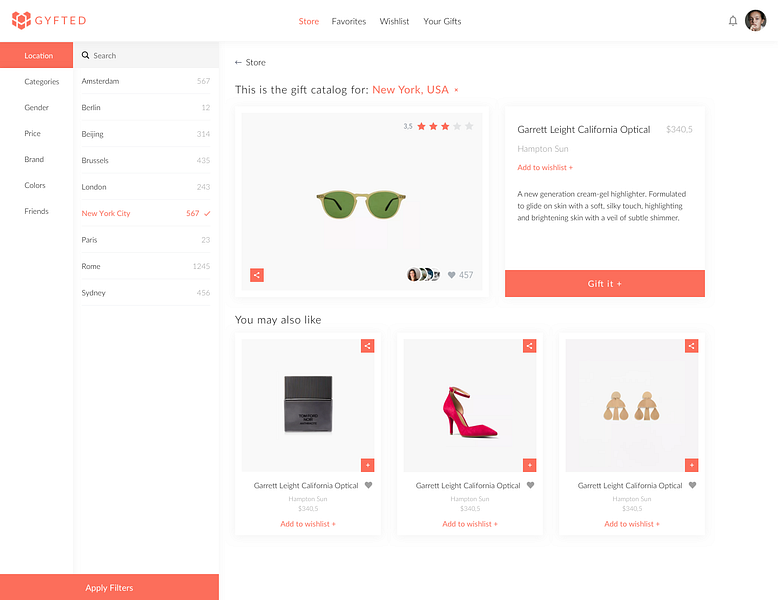Choose Beijing in the location list
Image resolution: width=778 pixels, height=600 pixels.
pos(146,134)
